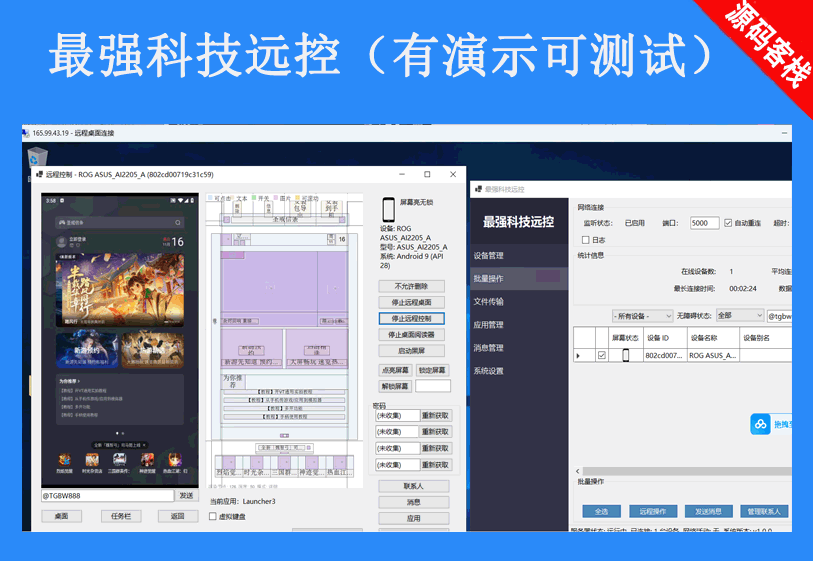The width and height of the screenshot is (813, 561).
Task: Tap the first game app icon in phone dock
Action: (64, 459)
